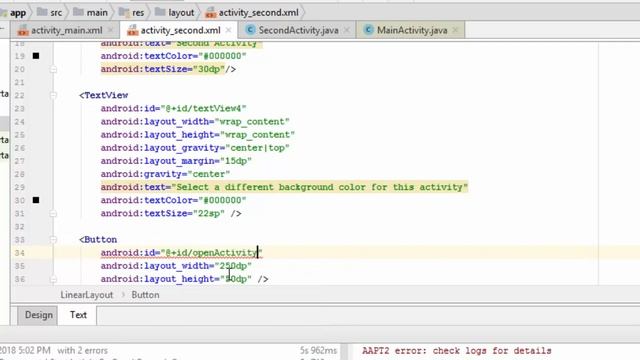The image size is (640, 360).
Task: Click the Java class icon on MainActivity.java tab
Action: 369,30
